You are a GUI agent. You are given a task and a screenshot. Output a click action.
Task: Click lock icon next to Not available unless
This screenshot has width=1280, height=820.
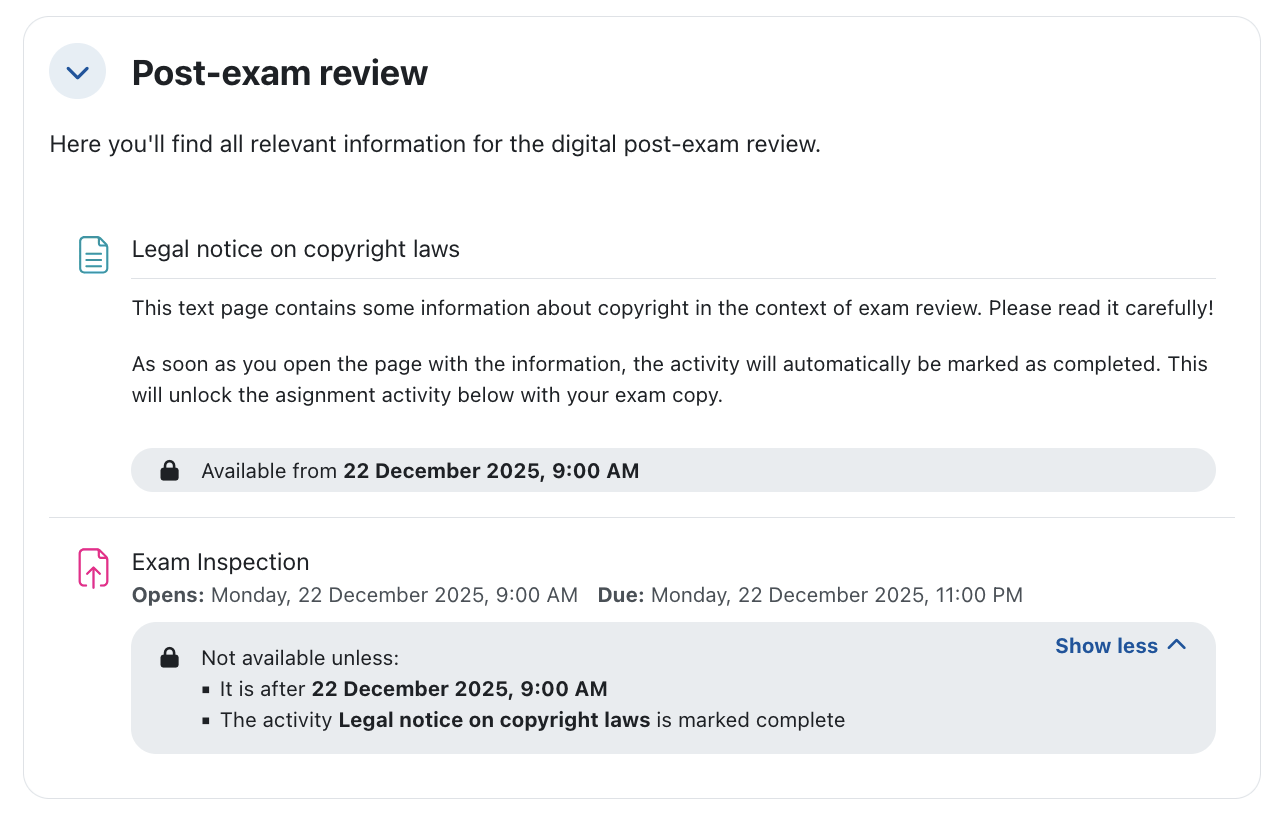(170, 658)
